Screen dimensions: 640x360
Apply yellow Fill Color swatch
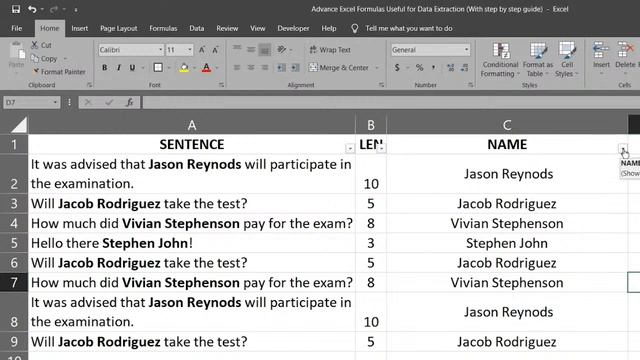click(184, 67)
